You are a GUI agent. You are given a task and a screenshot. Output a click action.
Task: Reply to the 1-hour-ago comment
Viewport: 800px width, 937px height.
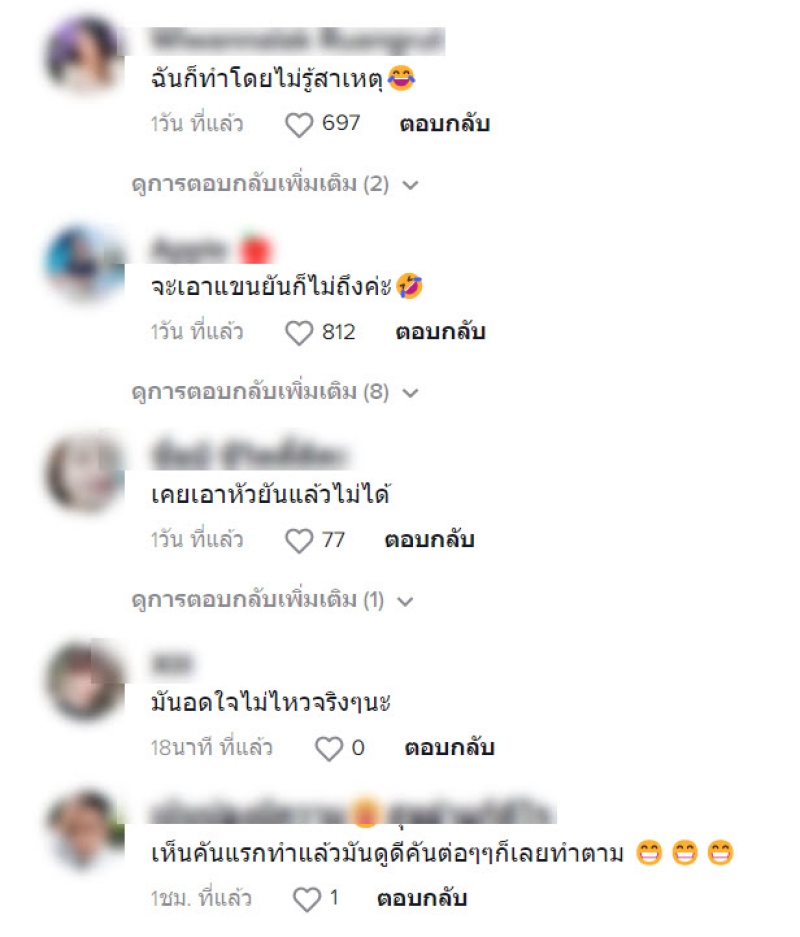(x=421, y=898)
